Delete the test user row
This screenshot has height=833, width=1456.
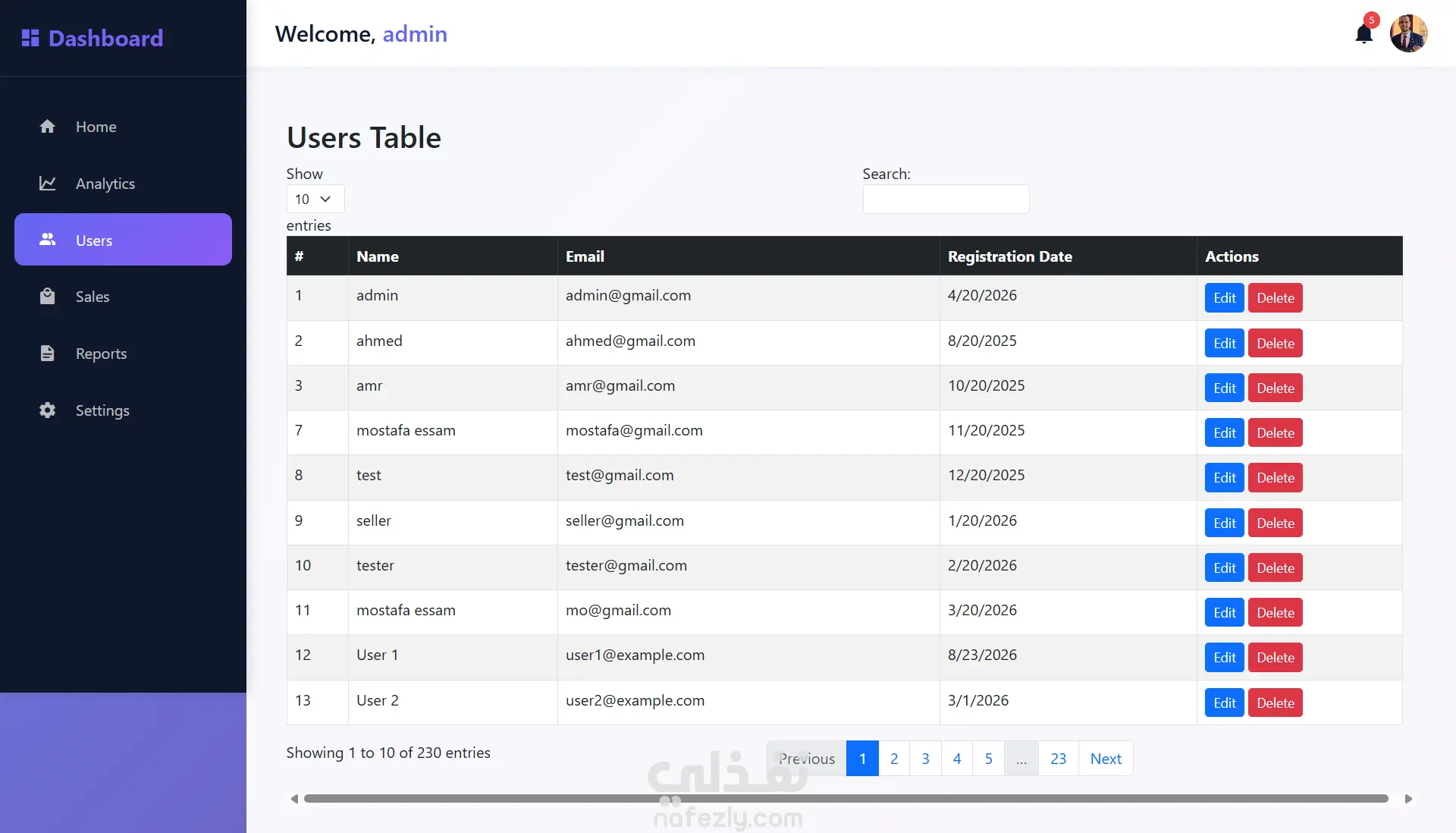pos(1276,477)
